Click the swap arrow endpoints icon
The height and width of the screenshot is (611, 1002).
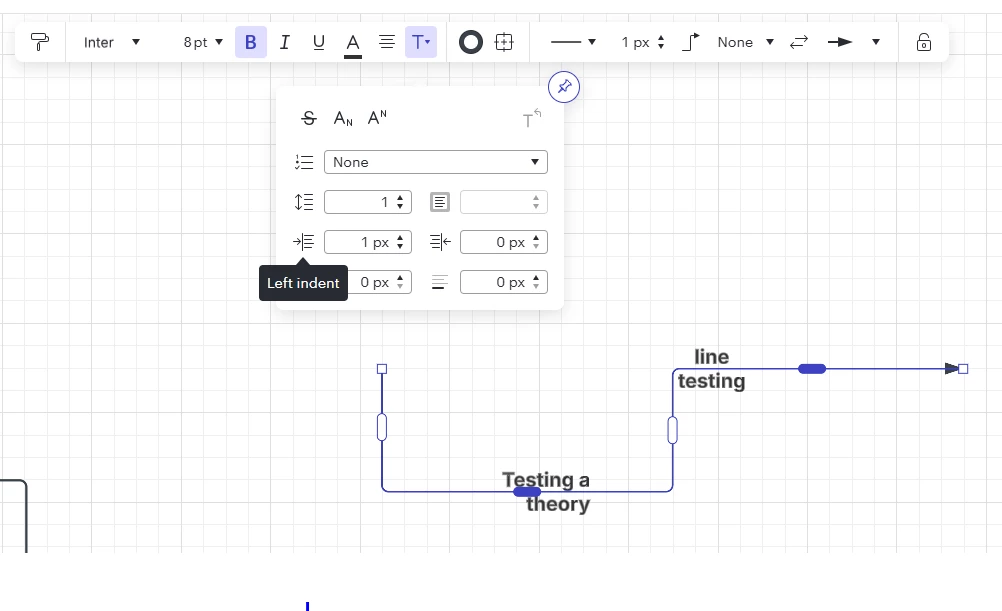coord(799,42)
